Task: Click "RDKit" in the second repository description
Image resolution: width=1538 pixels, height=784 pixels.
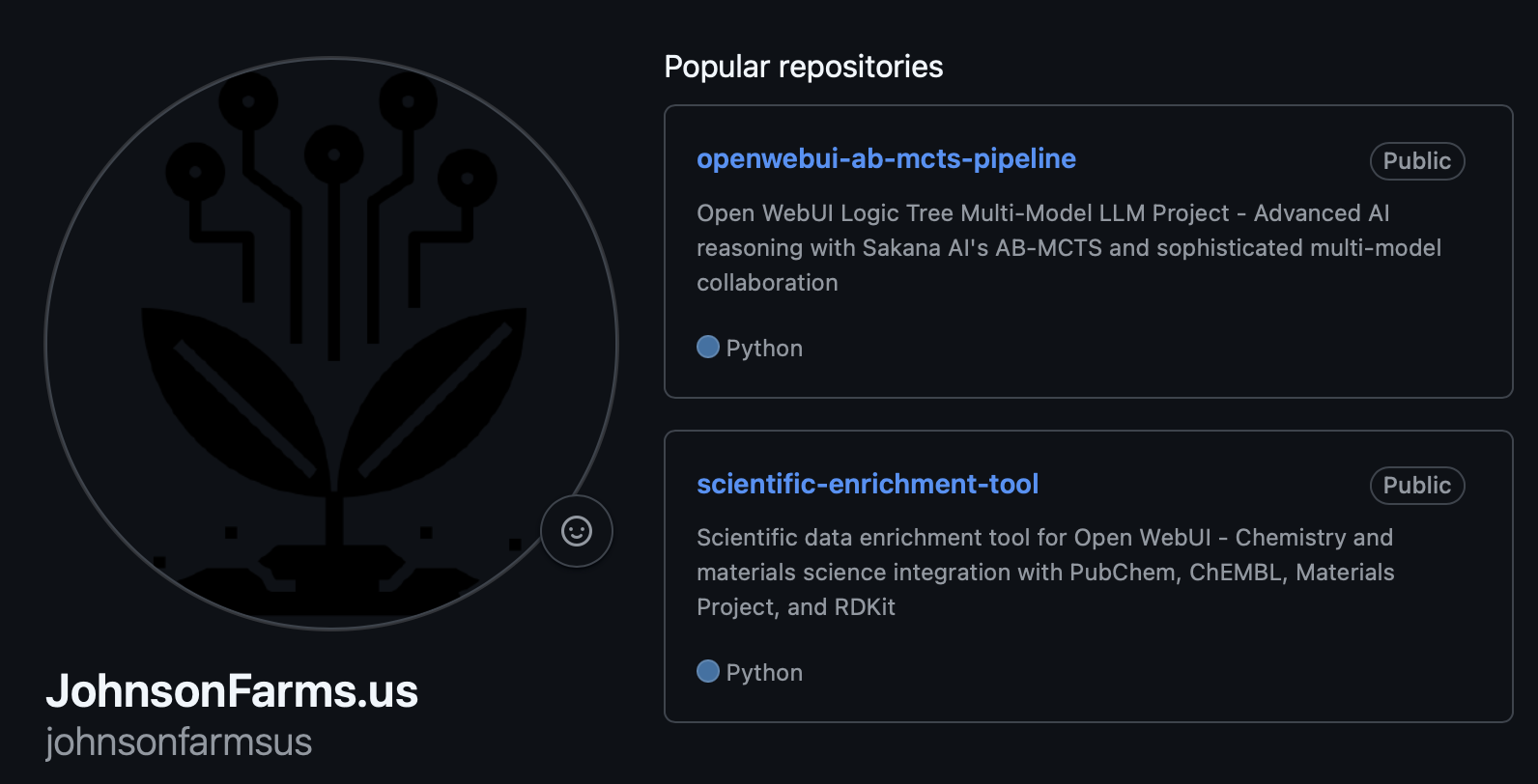Action: tap(865, 607)
